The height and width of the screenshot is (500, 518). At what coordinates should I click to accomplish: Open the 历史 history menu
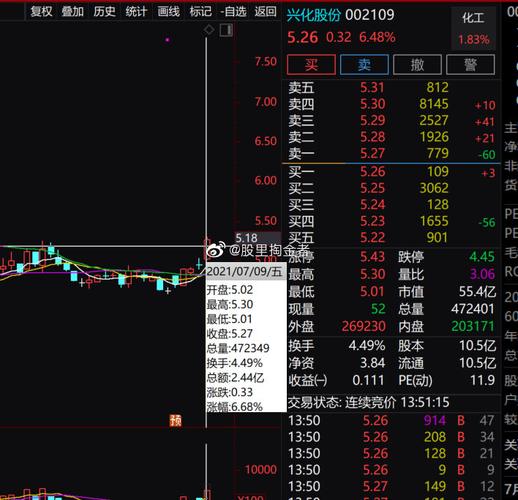(104, 12)
